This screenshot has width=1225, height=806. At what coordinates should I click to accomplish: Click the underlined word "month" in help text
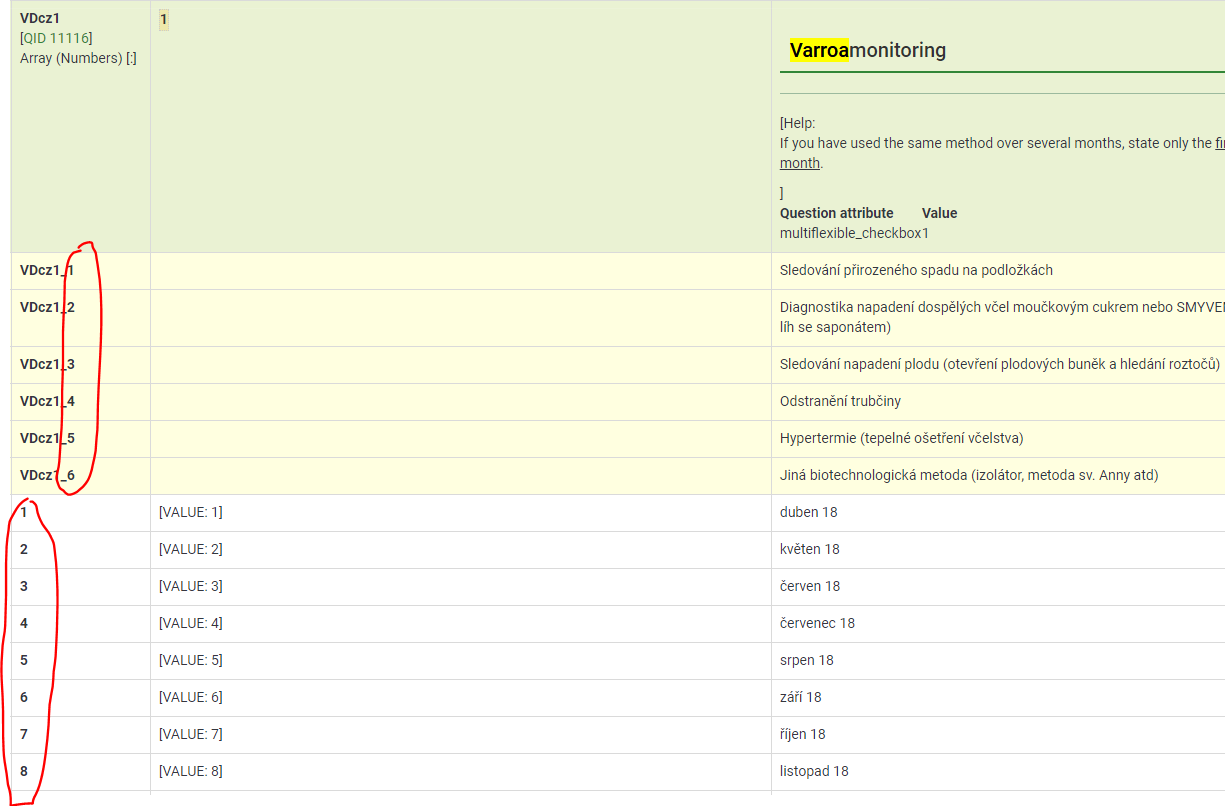[x=799, y=163]
